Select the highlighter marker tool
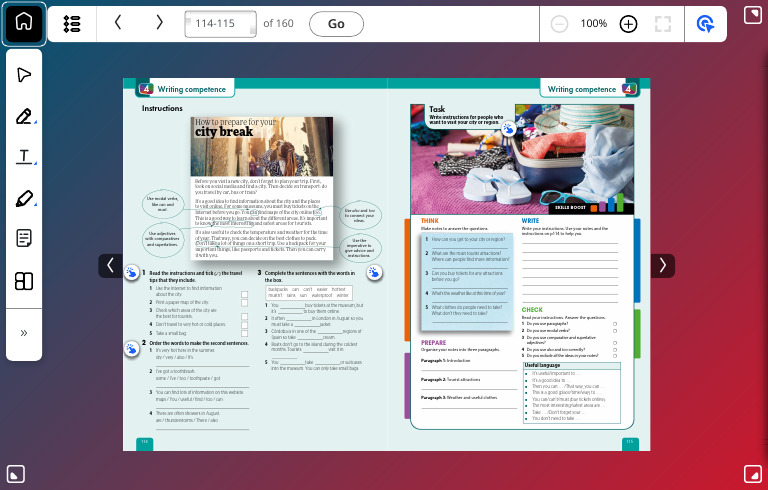Viewport: 768px width, 490px height. click(24, 198)
